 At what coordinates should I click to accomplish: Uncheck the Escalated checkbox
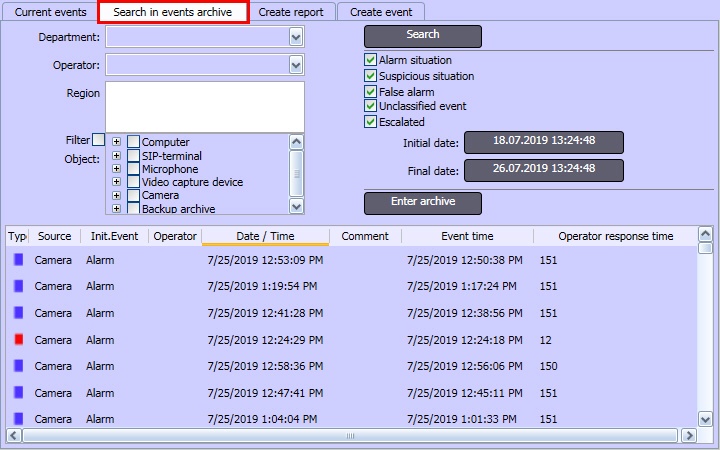tap(370, 122)
